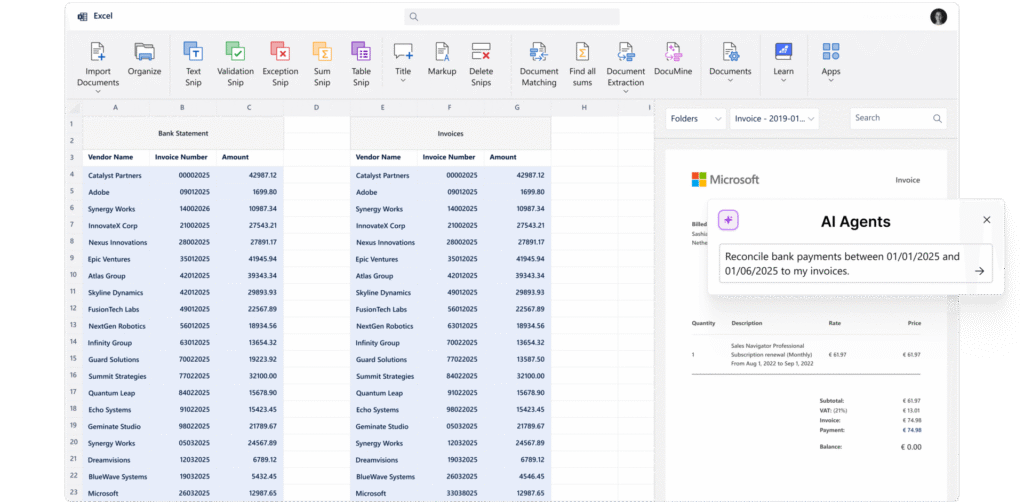Select amount 5432.45 for BlueWave Systems
The height and width of the screenshot is (502, 1024).
[x=250, y=477]
